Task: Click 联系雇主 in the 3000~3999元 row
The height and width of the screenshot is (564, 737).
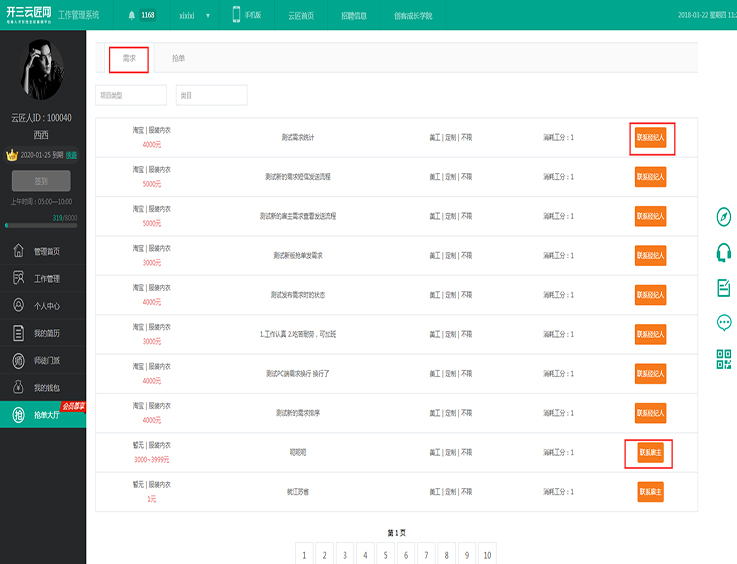Action: [x=651, y=453]
